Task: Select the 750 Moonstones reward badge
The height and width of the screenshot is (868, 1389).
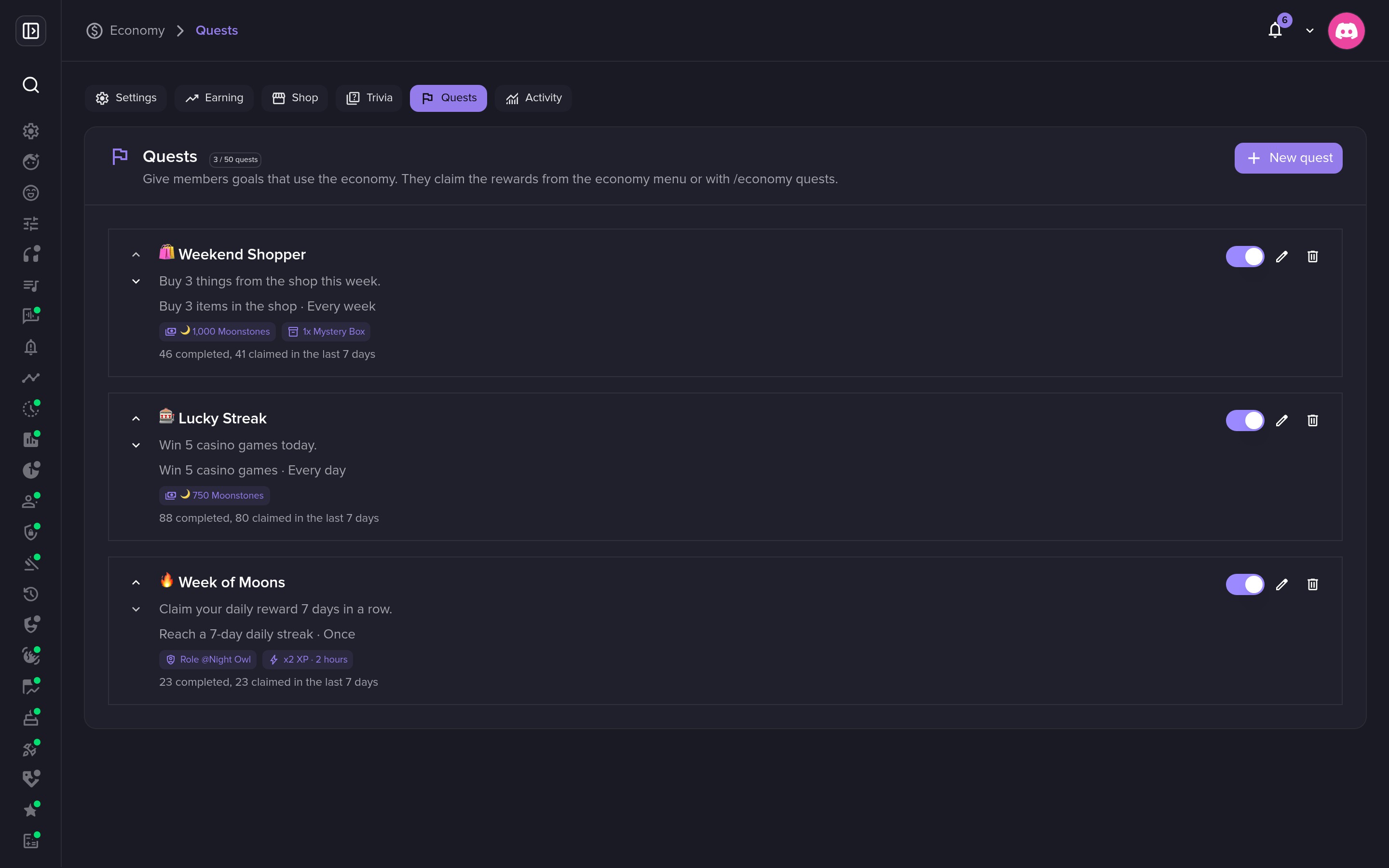Action: [215, 495]
